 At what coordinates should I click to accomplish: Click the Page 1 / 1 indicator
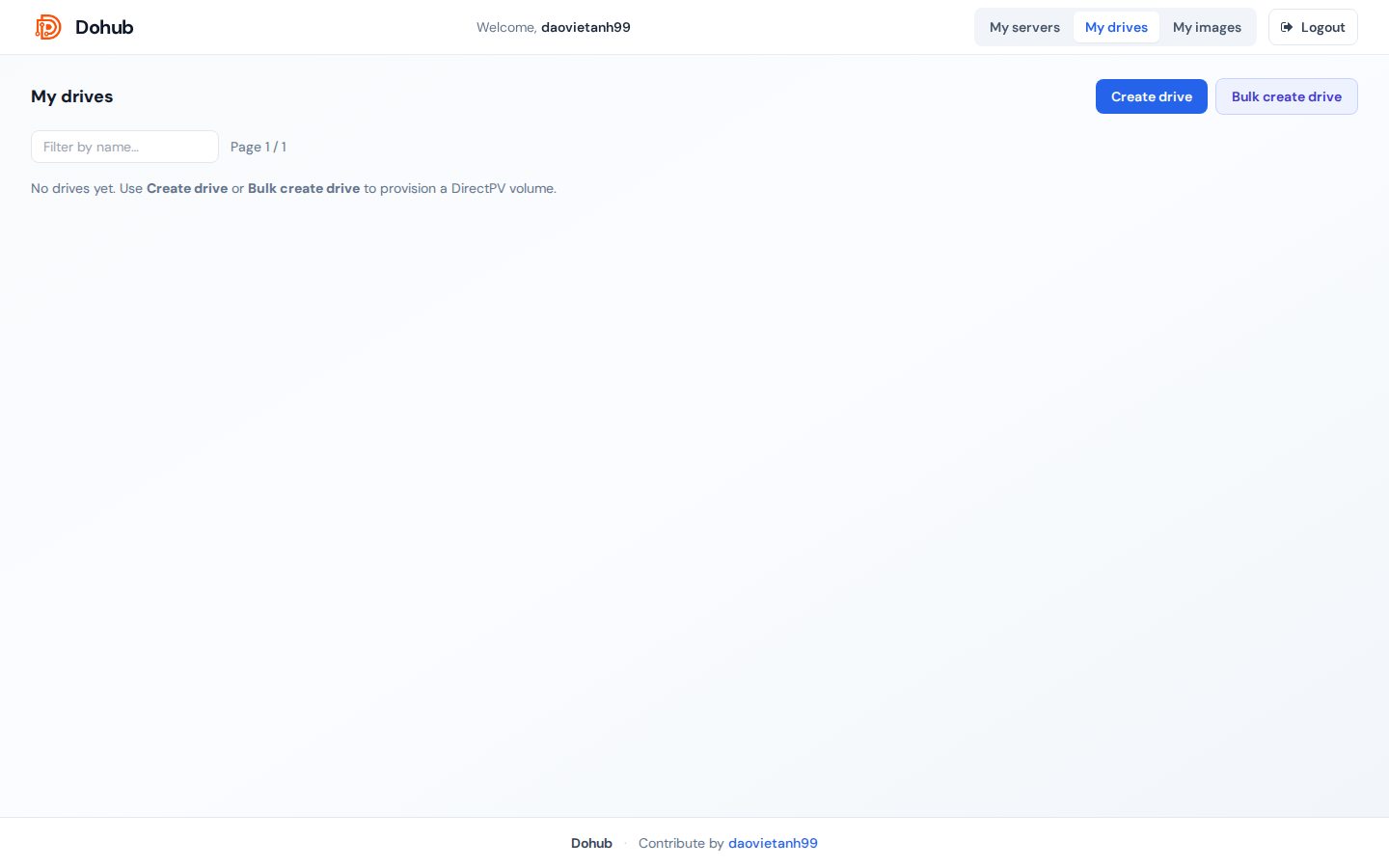[259, 147]
